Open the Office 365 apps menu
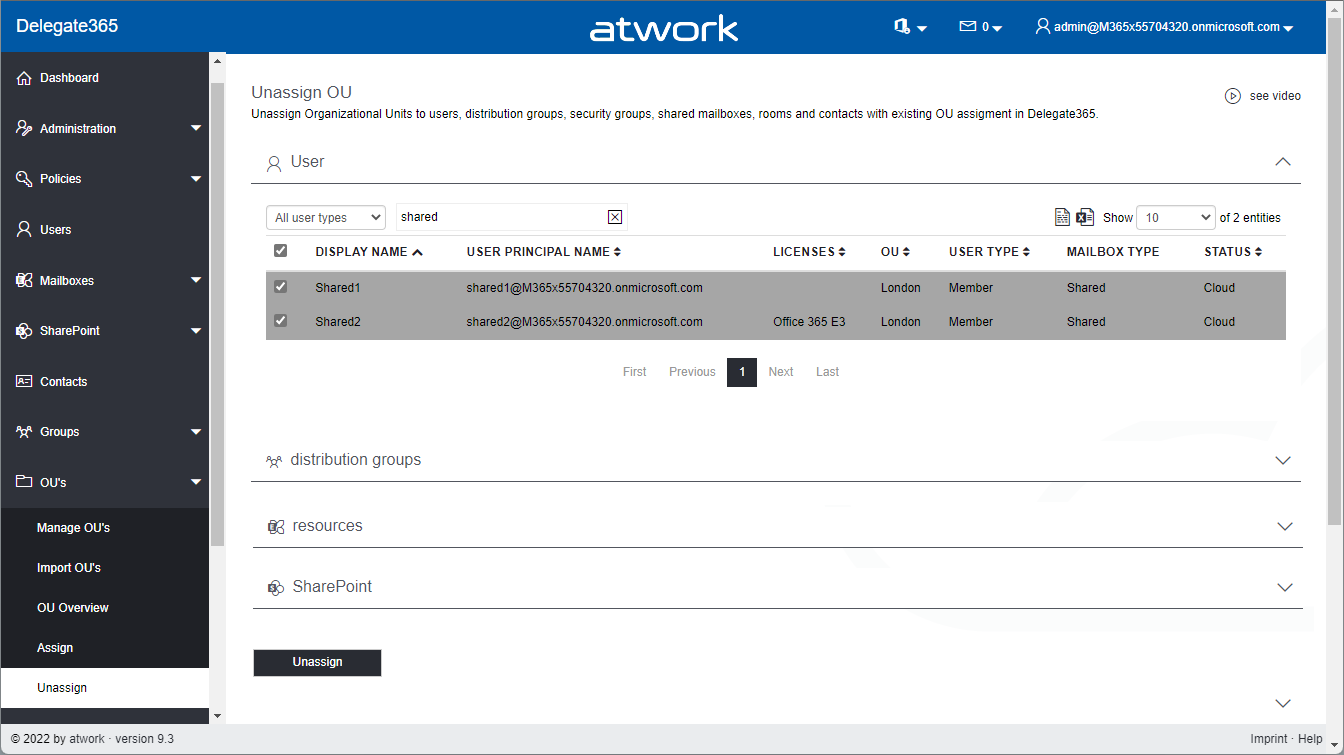 point(909,27)
